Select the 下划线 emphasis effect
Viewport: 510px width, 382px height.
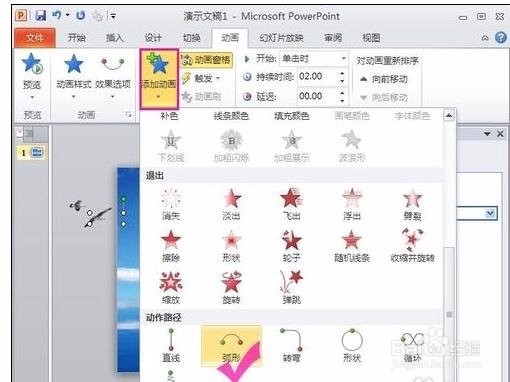pos(171,146)
